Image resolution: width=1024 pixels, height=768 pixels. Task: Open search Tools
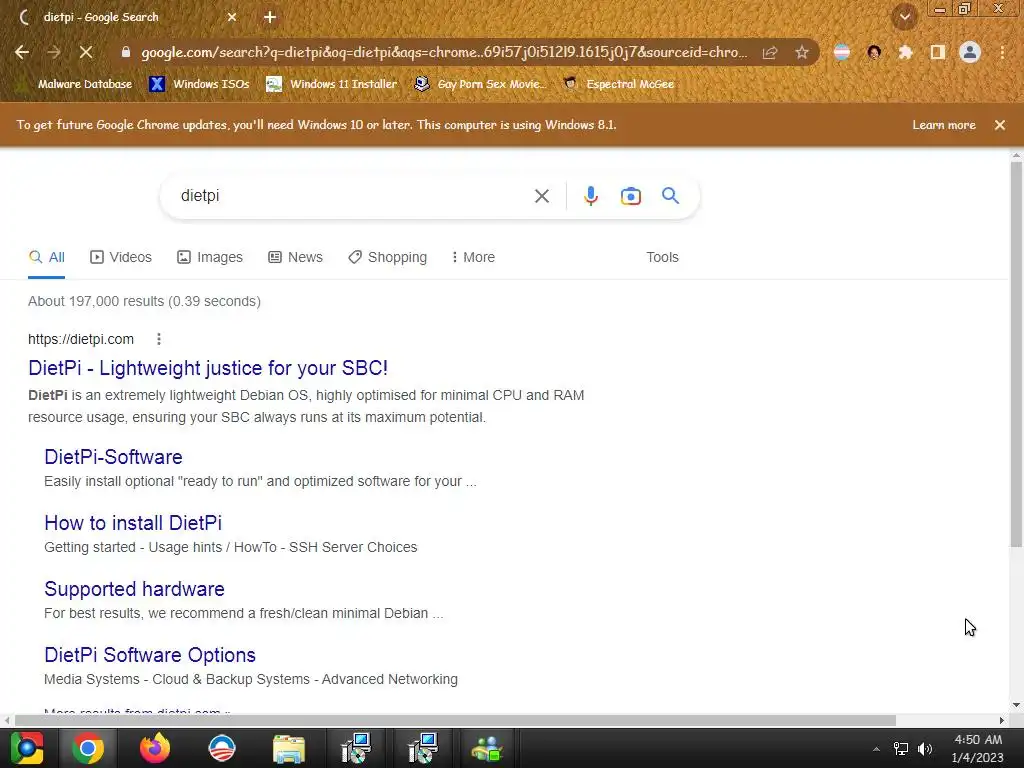(662, 257)
